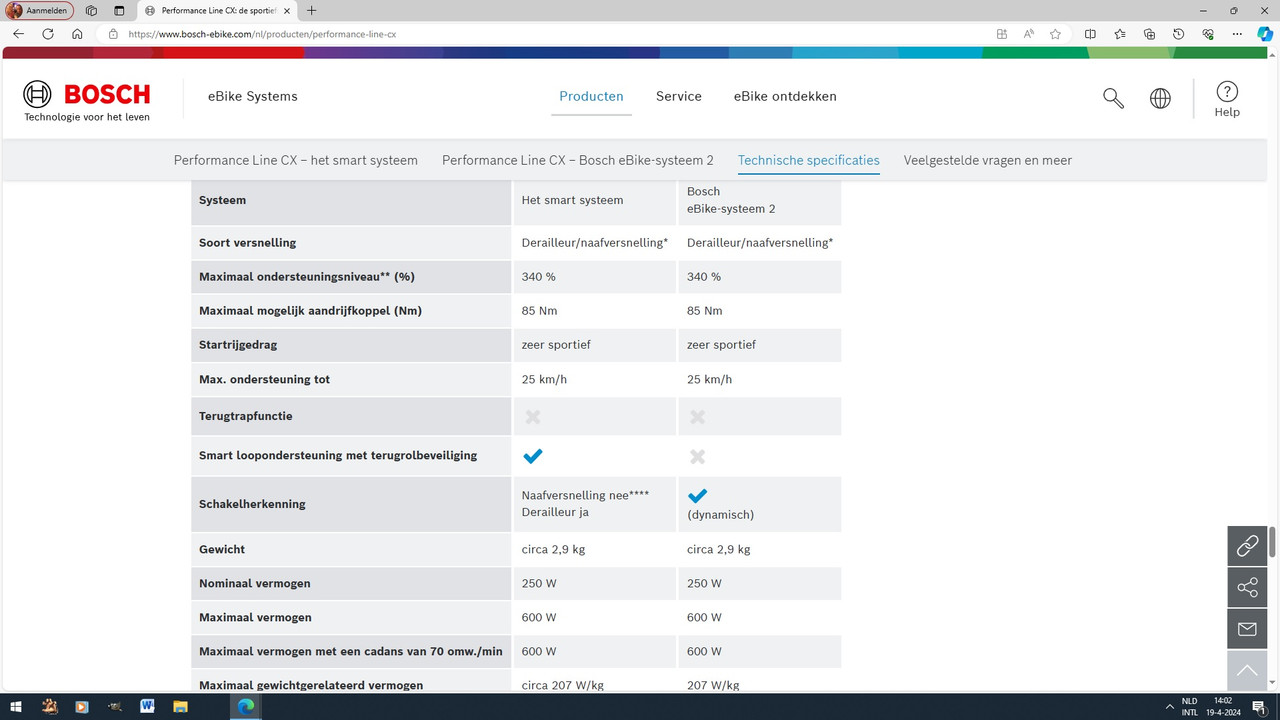The height and width of the screenshot is (720, 1280).
Task: Click the browser address bar URL
Action: (262, 33)
